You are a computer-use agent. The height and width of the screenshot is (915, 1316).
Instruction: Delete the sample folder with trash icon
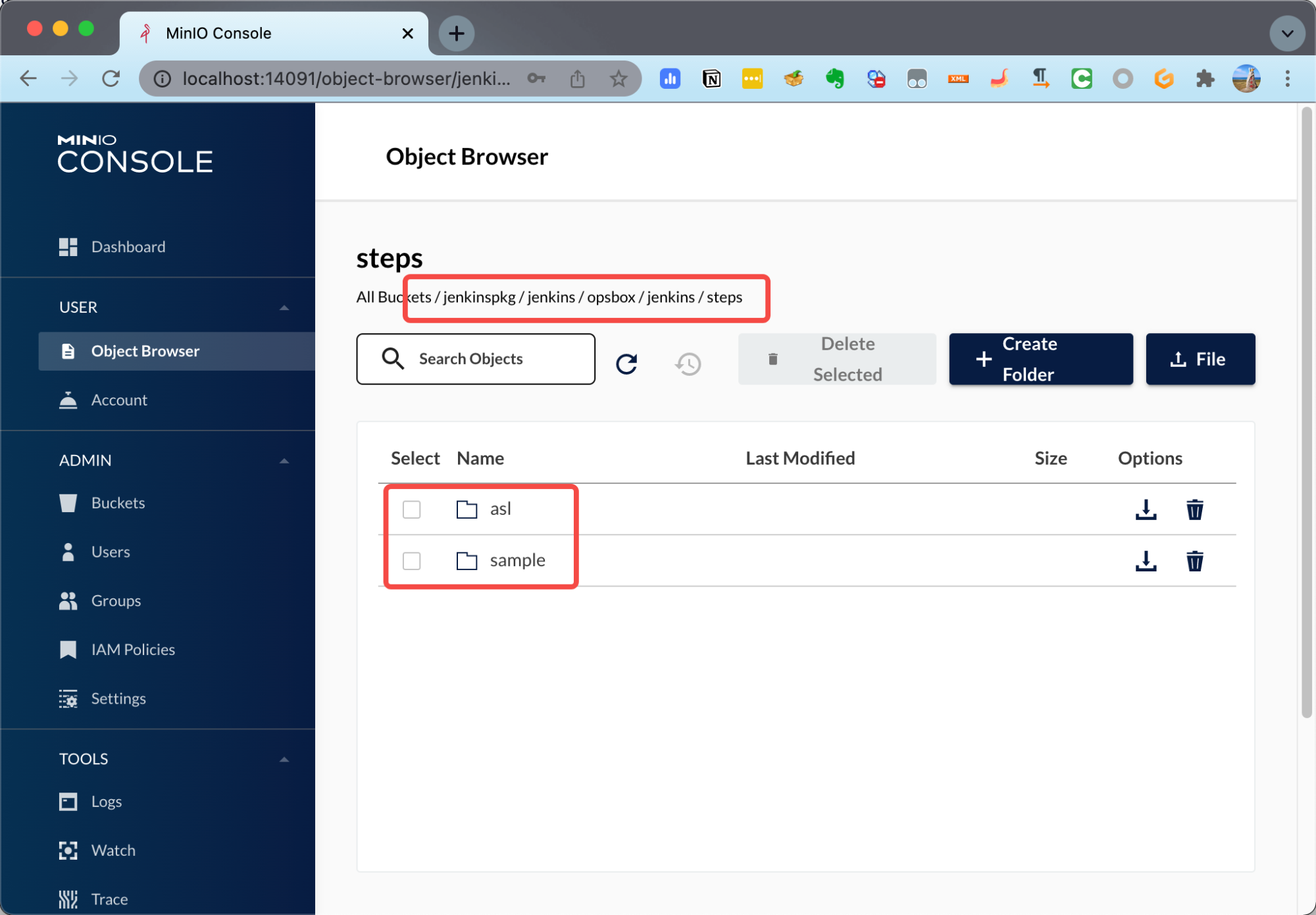[x=1194, y=561]
